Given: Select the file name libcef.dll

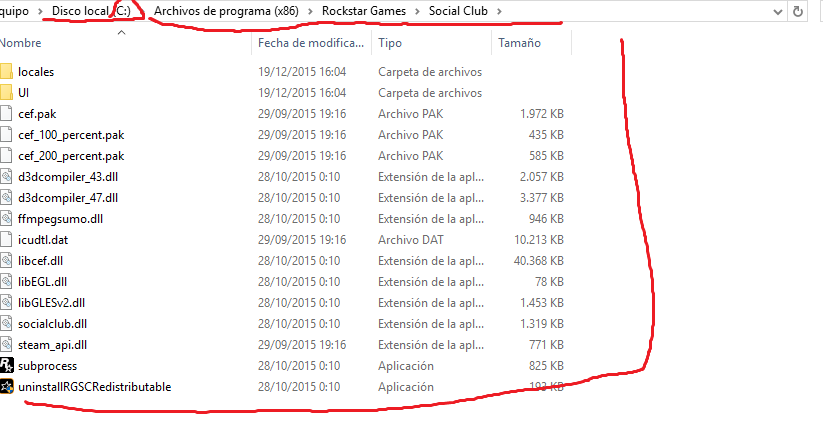Looking at the screenshot, I should [x=40, y=261].
